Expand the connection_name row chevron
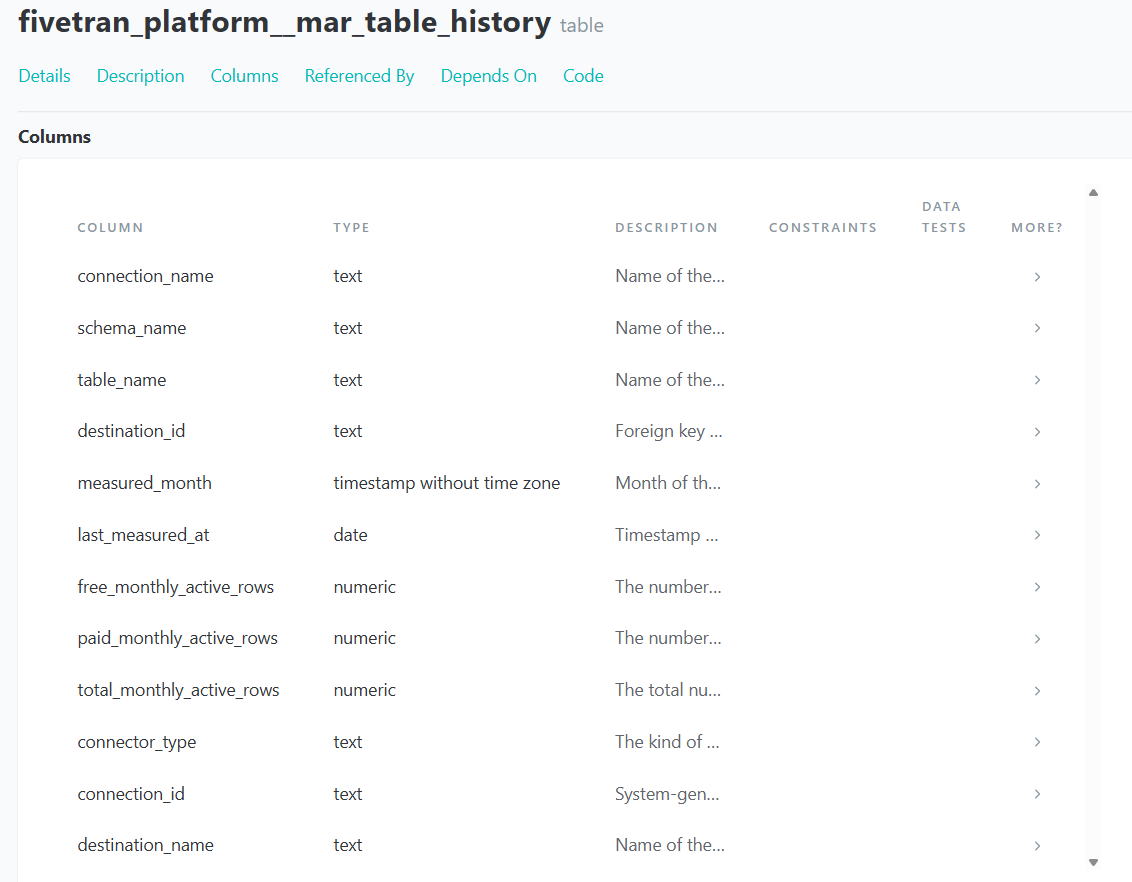This screenshot has height=882, width=1132. pyautogui.click(x=1037, y=277)
